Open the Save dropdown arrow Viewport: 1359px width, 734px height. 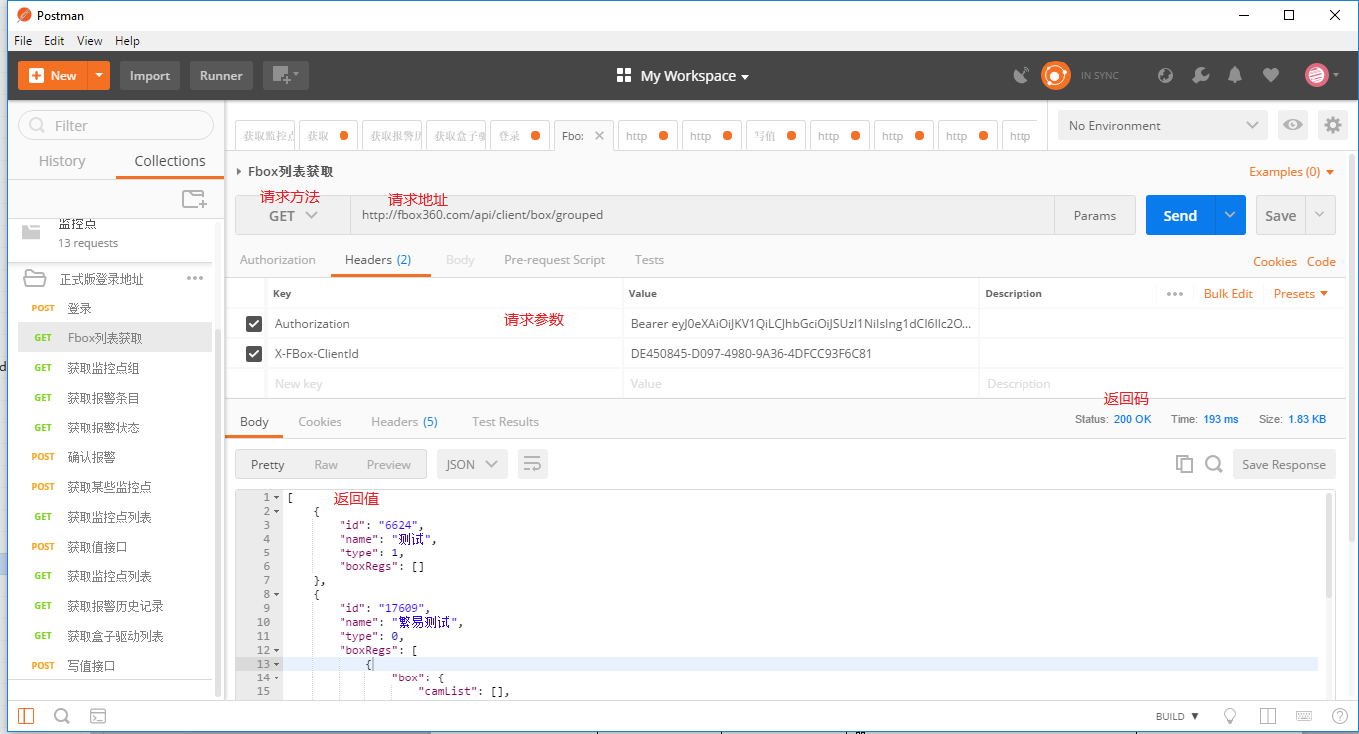tap(1320, 215)
